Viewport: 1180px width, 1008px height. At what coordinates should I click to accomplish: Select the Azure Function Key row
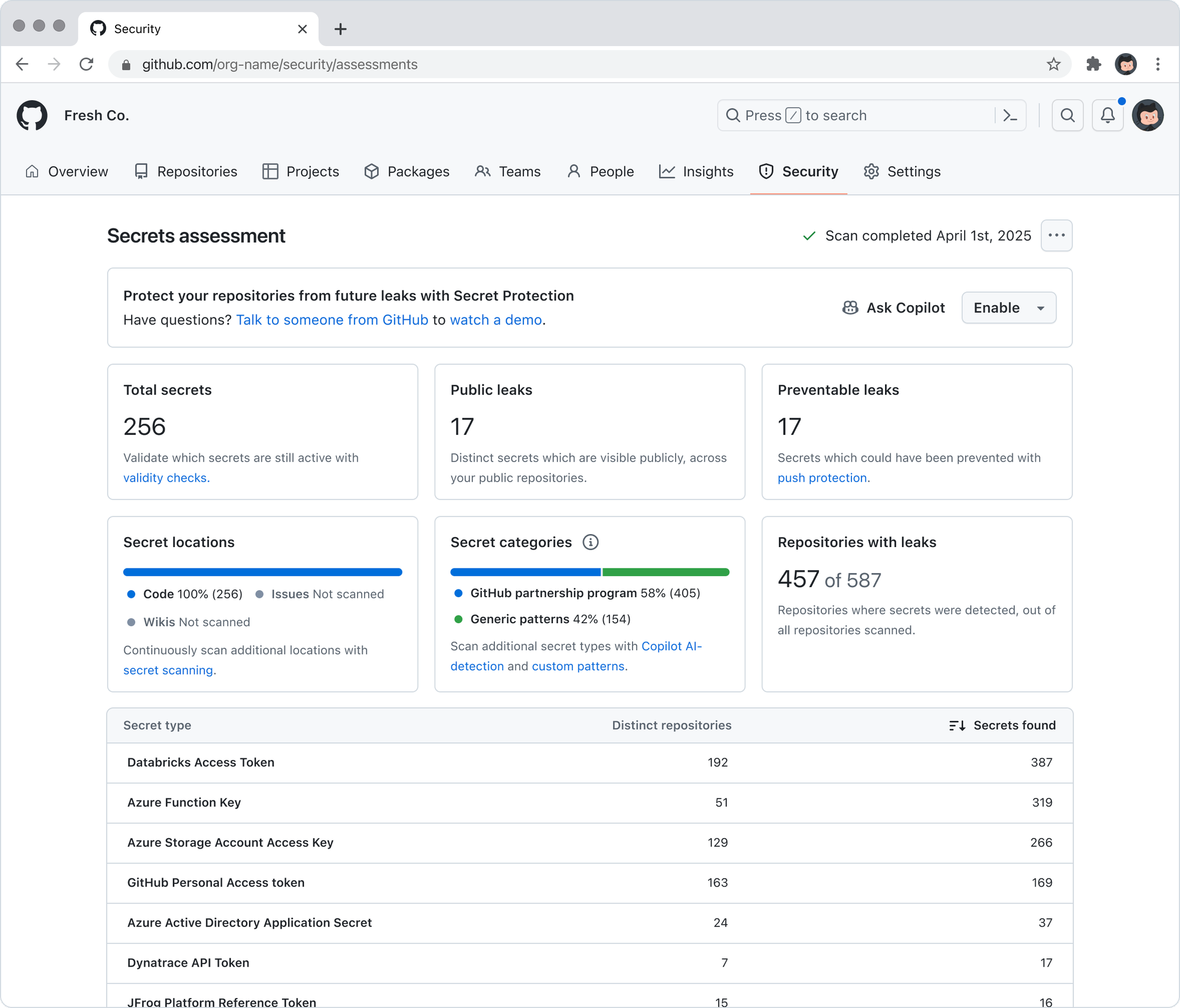click(590, 803)
